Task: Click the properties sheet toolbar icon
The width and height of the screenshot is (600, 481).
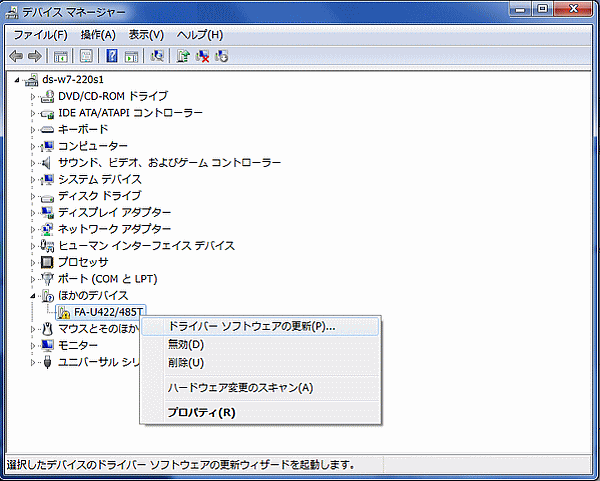Action: tap(86, 56)
